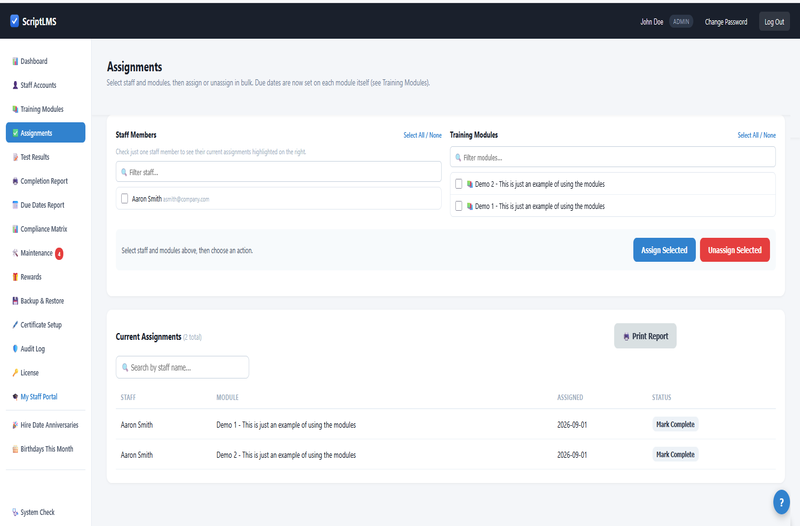
Task: Click the Assign Selected button
Action: coord(664,250)
